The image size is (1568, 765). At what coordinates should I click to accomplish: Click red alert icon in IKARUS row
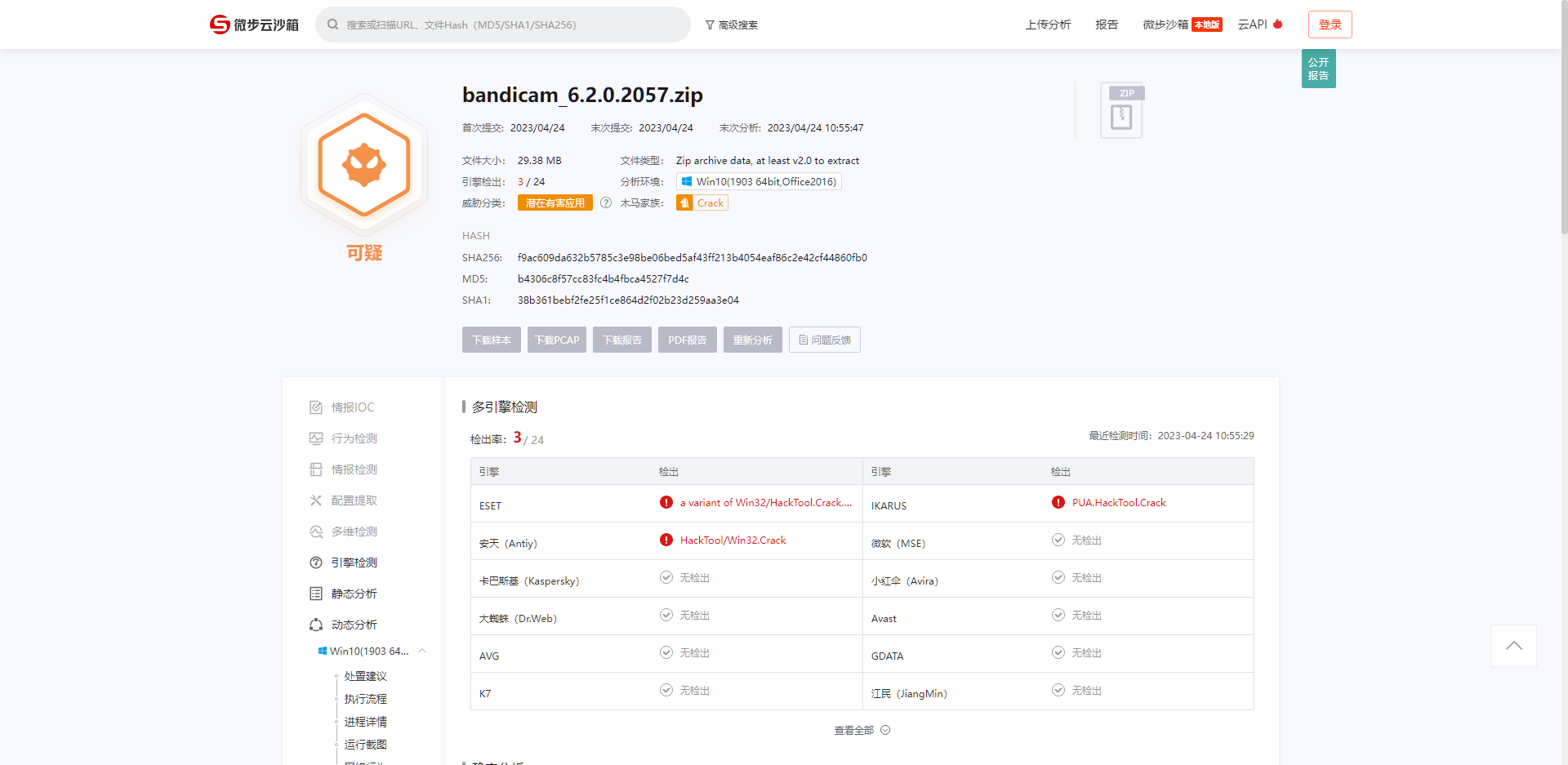click(1058, 502)
